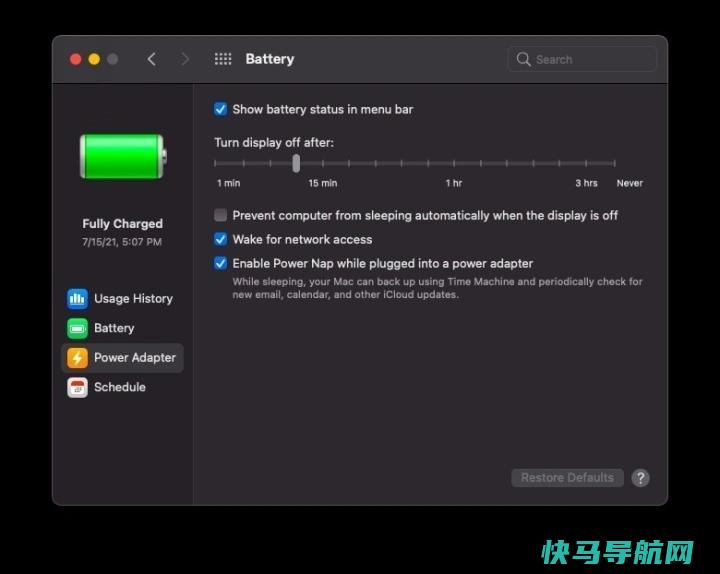
Task: Click the red close window button
Action: coord(76,59)
